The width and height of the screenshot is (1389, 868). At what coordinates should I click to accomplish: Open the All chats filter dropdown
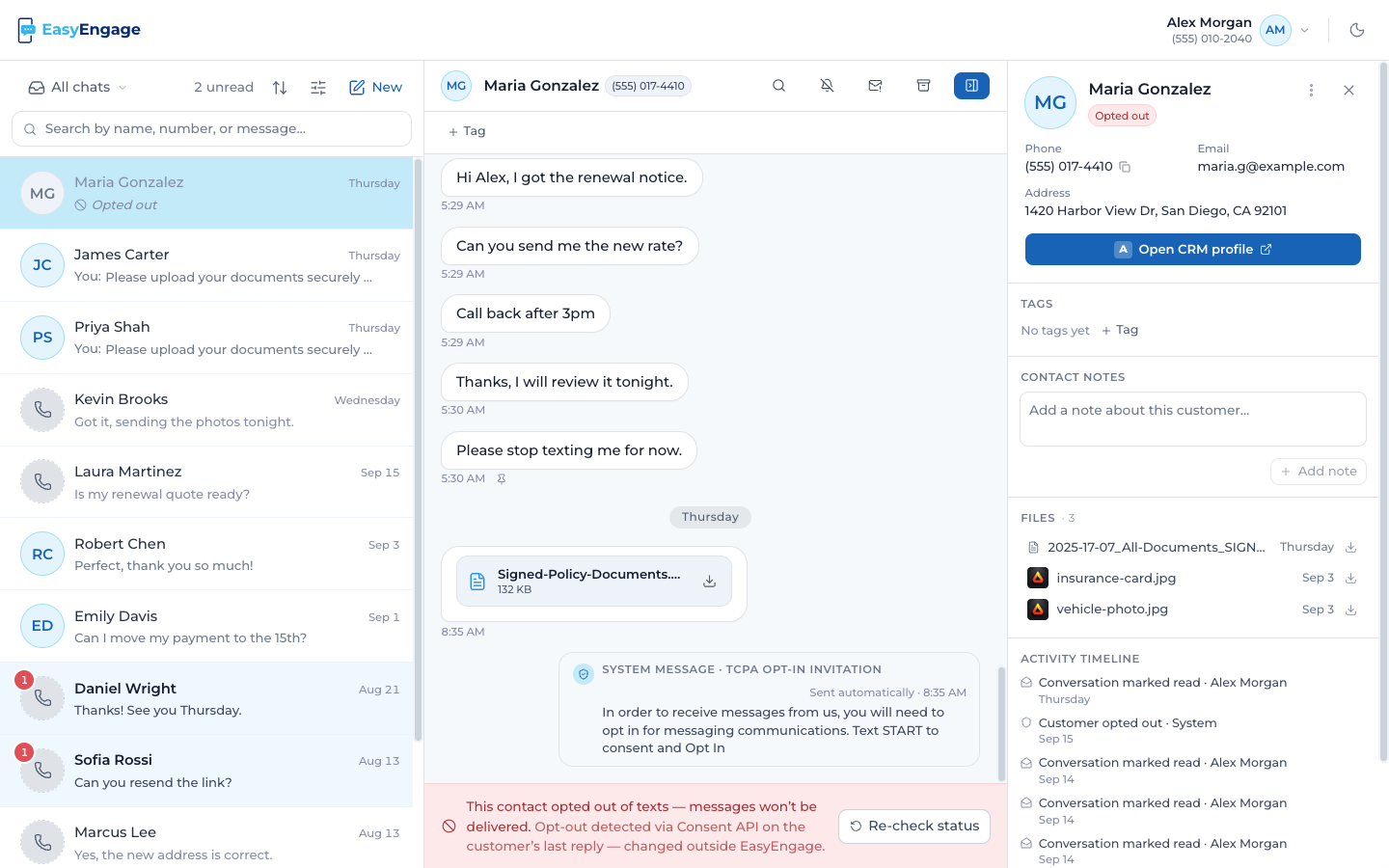(x=77, y=87)
